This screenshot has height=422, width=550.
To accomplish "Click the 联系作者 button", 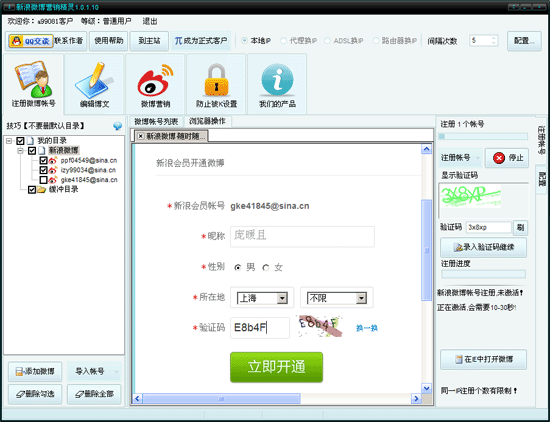I will [x=69, y=41].
